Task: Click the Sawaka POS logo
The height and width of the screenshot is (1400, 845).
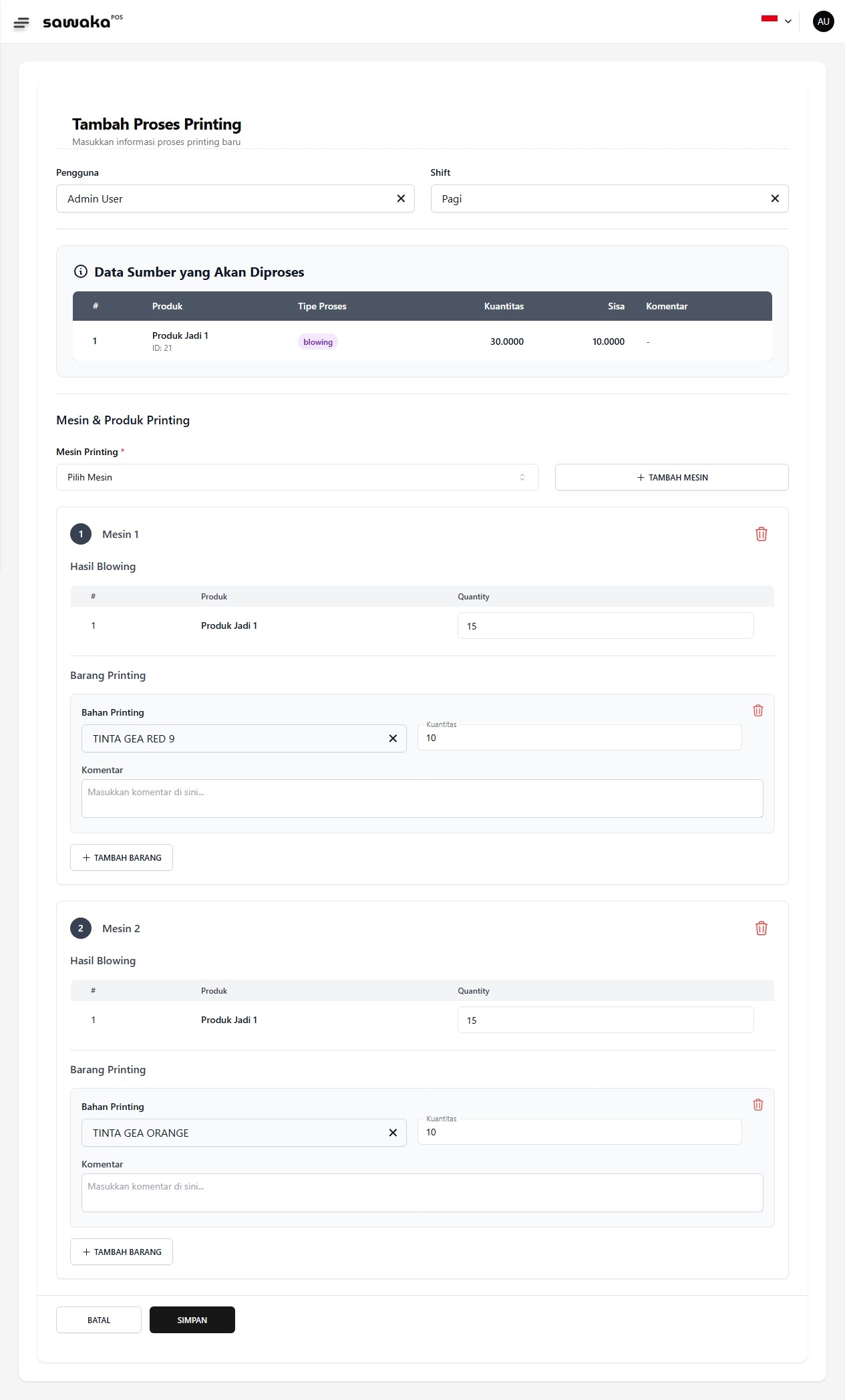Action: [x=83, y=22]
